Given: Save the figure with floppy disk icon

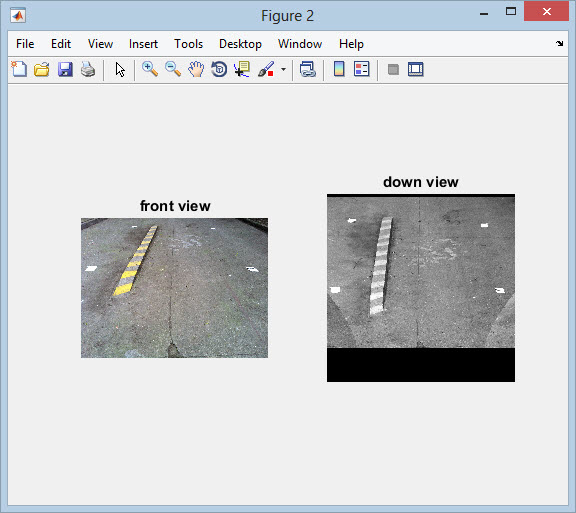Looking at the screenshot, I should click(65, 69).
